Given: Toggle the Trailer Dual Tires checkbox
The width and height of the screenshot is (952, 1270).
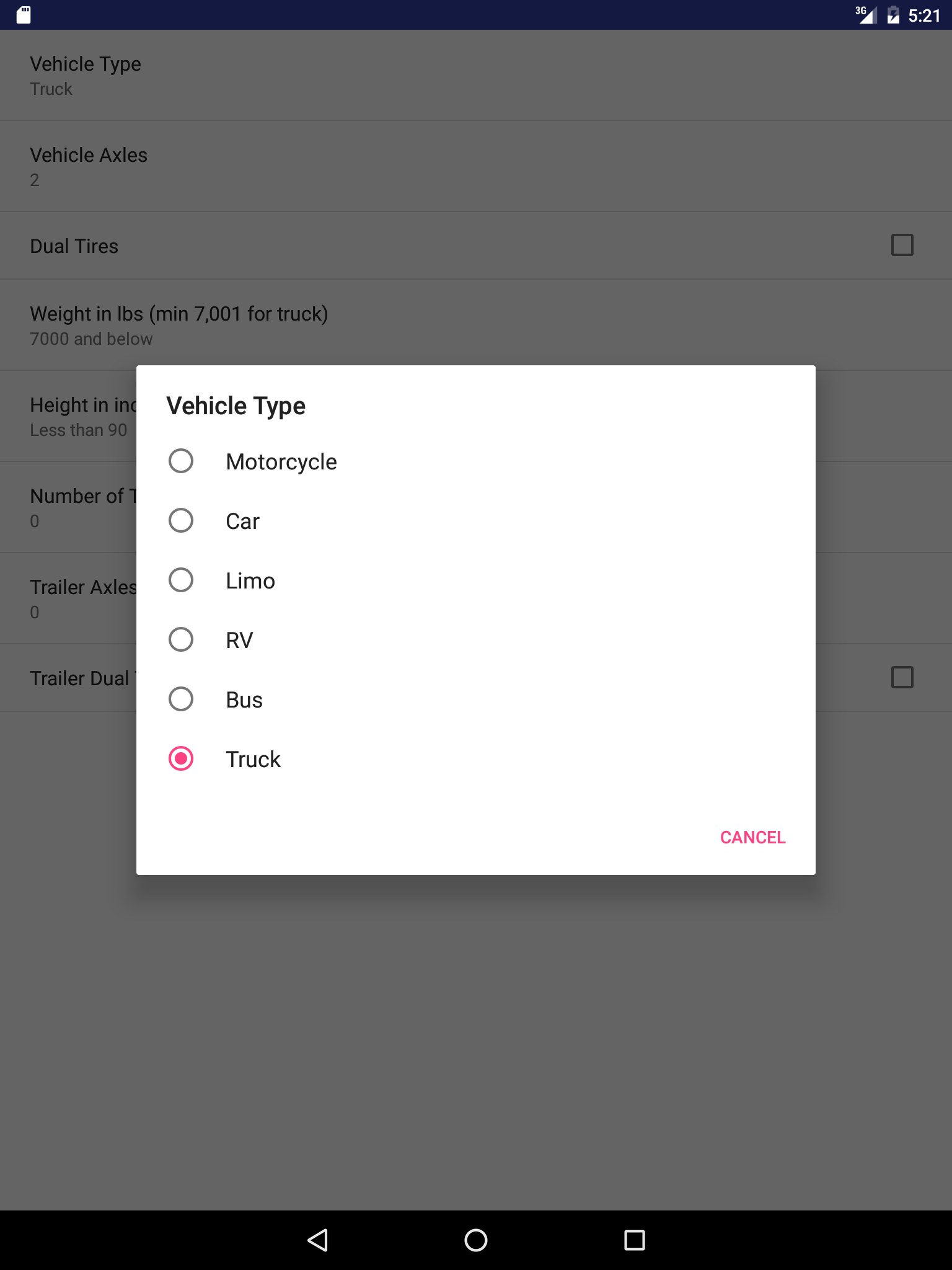Looking at the screenshot, I should tap(902, 677).
